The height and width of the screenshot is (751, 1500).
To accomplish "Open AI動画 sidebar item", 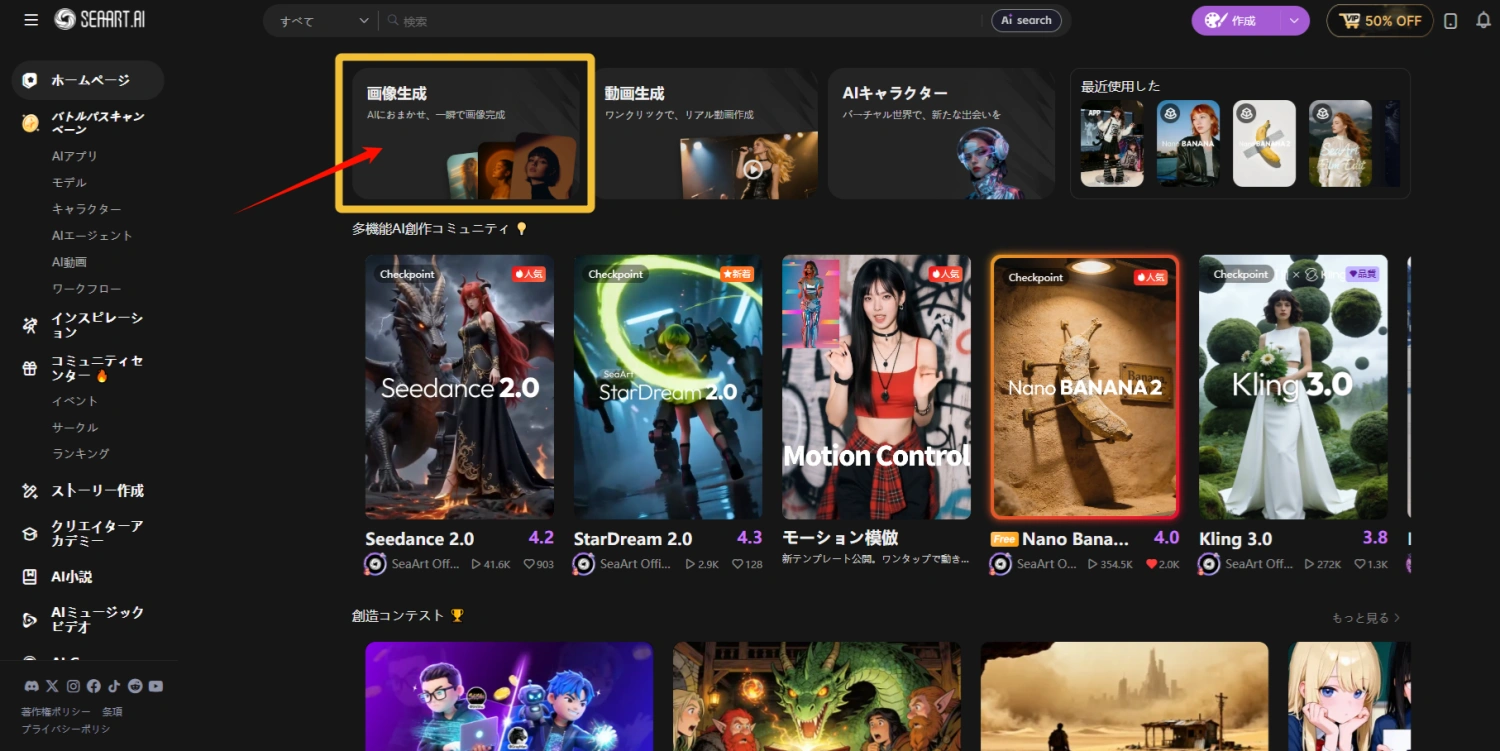I will (x=69, y=262).
